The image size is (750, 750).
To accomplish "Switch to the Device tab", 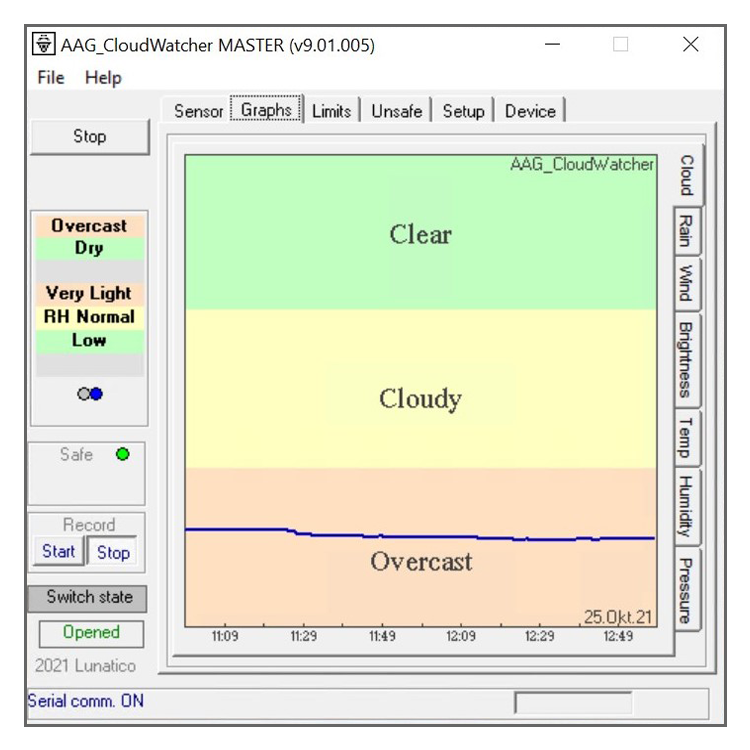I will click(x=530, y=111).
